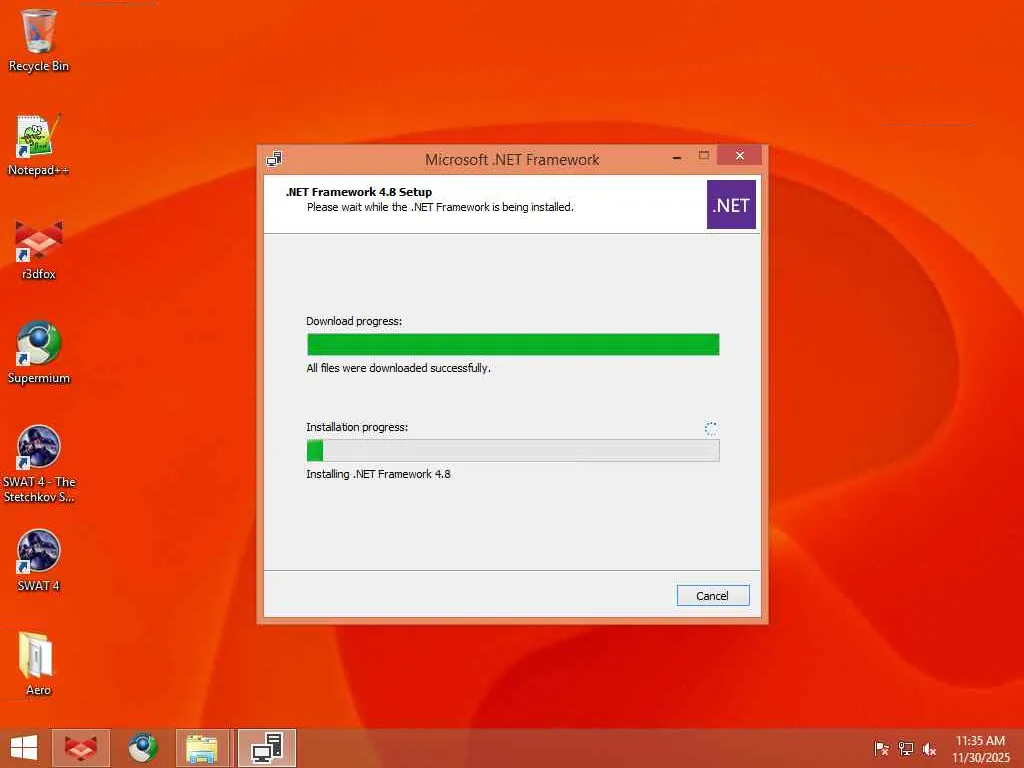The image size is (1024, 768).
Task: Select the plain SWAT 4 desktop shortcut
Action: (39, 560)
